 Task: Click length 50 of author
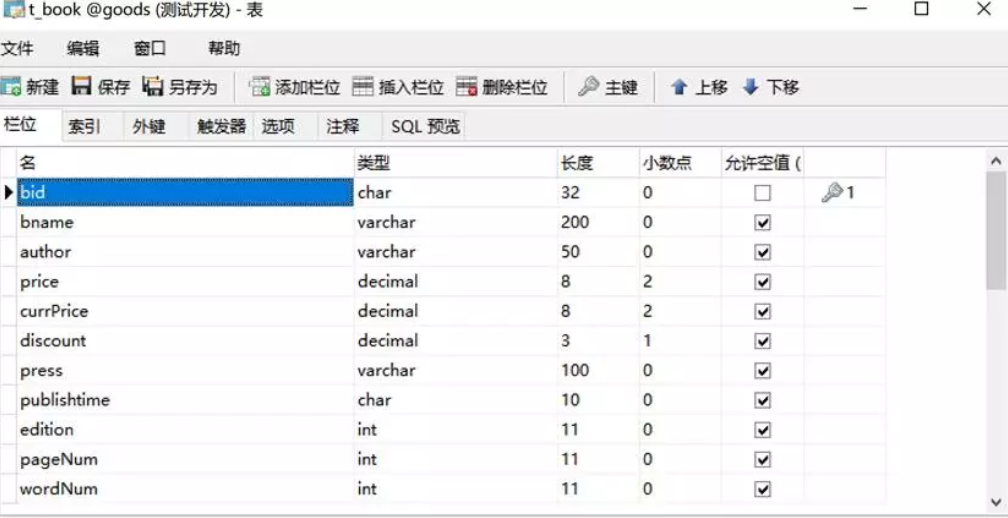[x=598, y=252]
